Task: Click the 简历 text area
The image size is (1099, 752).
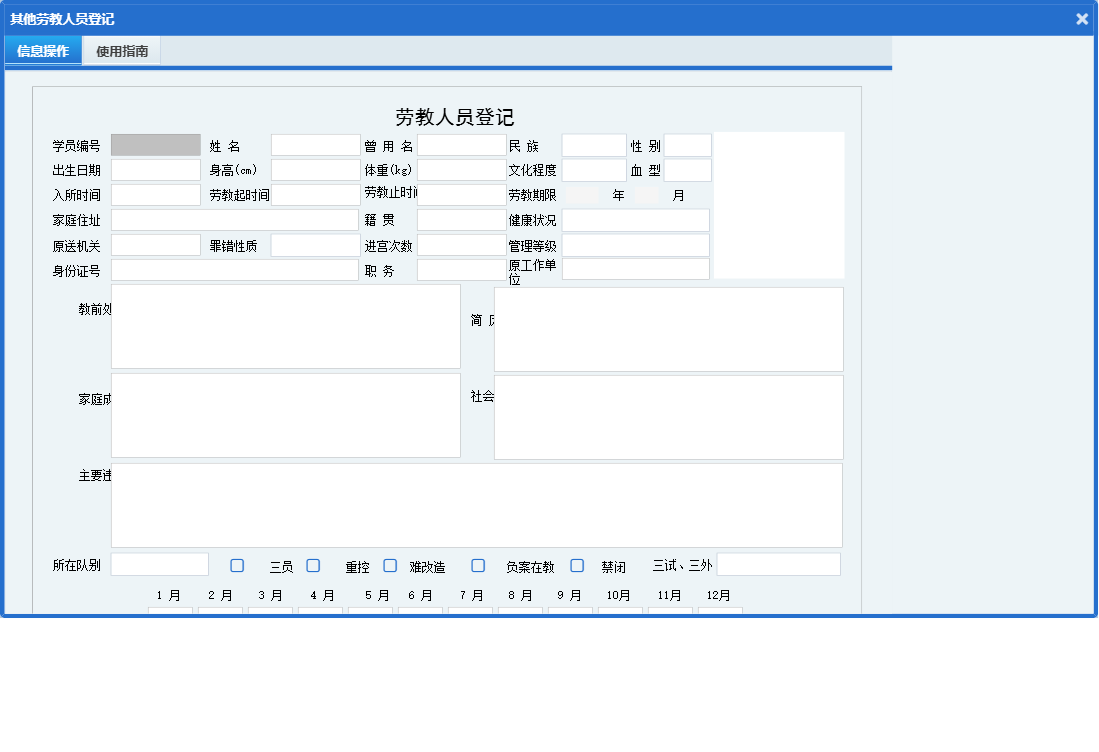Action: coord(668,328)
